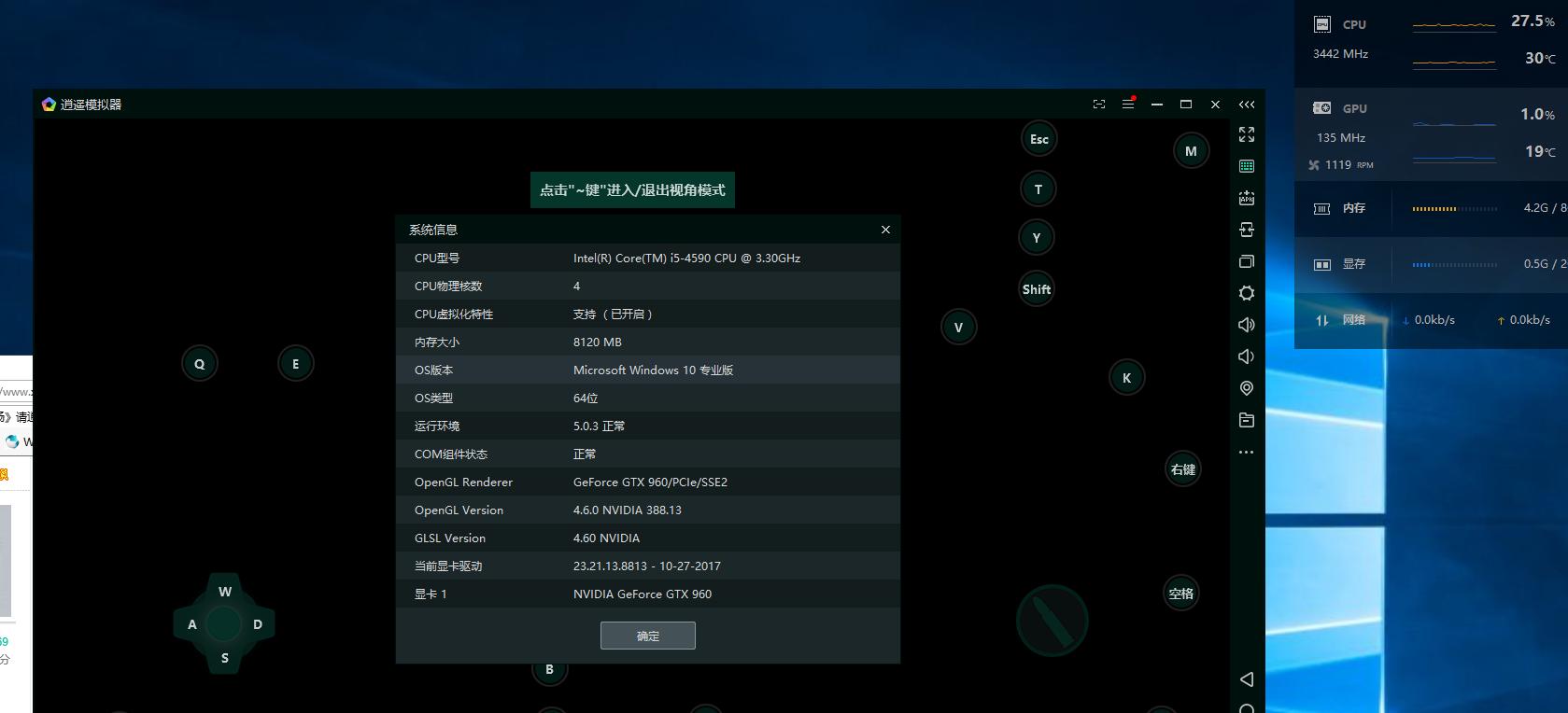Click the Esc key mapping button
Viewport: 1568px width, 713px height.
tap(1039, 139)
